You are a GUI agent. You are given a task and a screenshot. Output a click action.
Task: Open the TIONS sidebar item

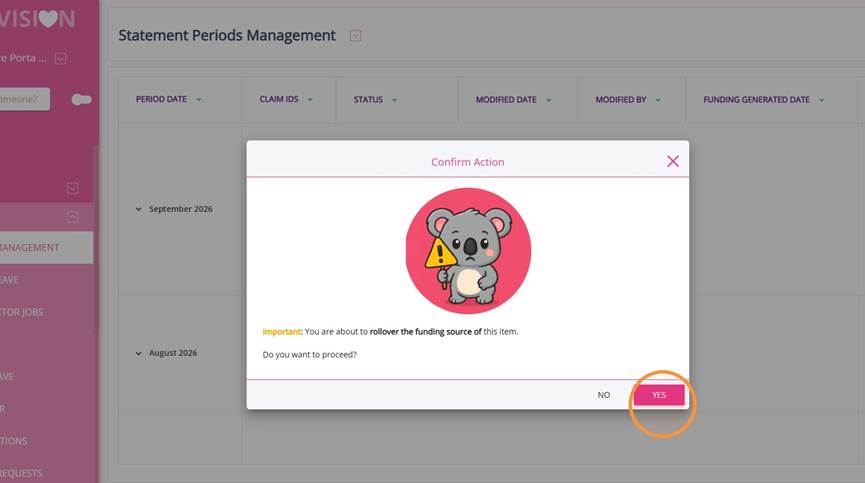coord(14,441)
